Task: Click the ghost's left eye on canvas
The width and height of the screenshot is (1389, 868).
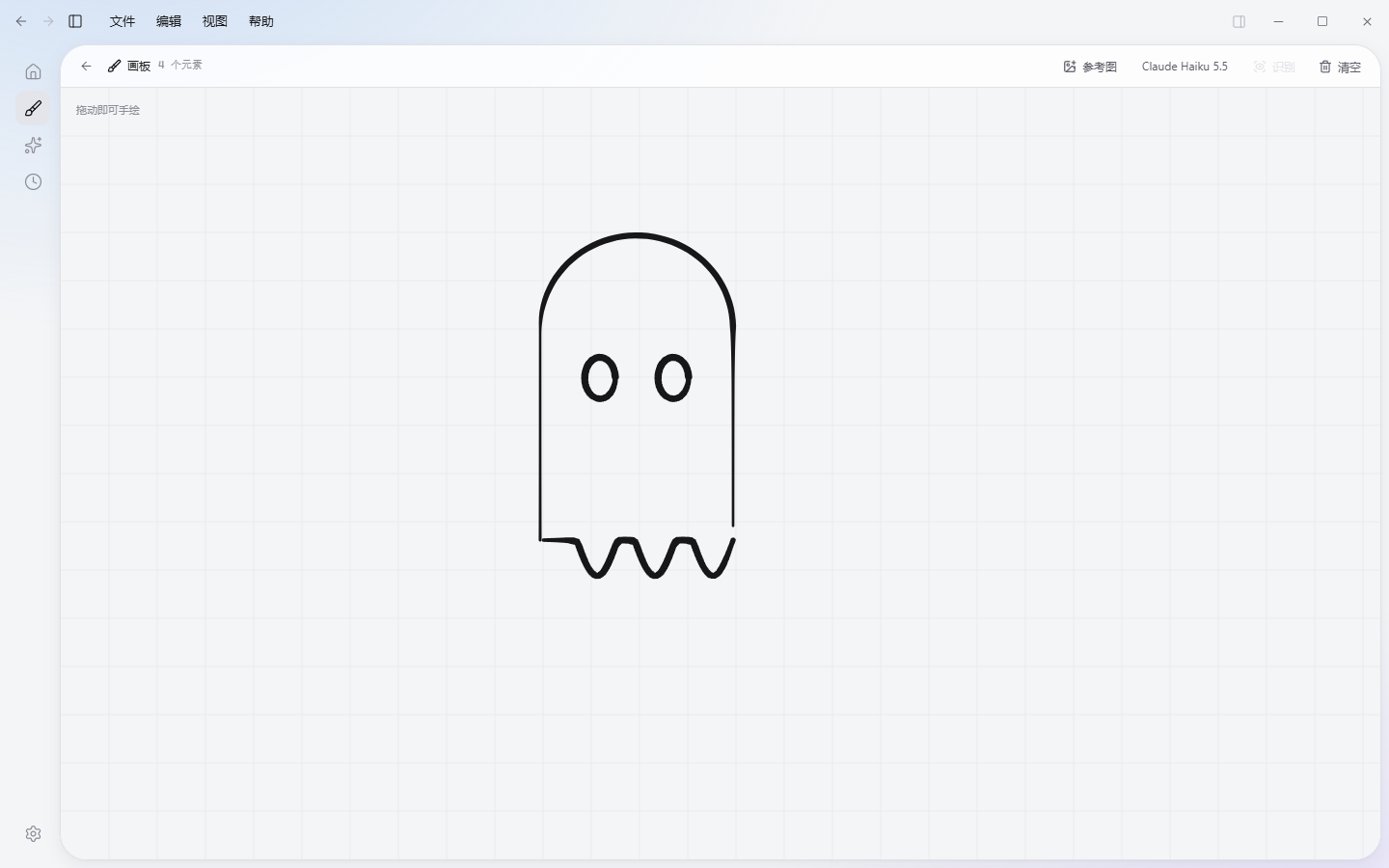Action: click(599, 378)
